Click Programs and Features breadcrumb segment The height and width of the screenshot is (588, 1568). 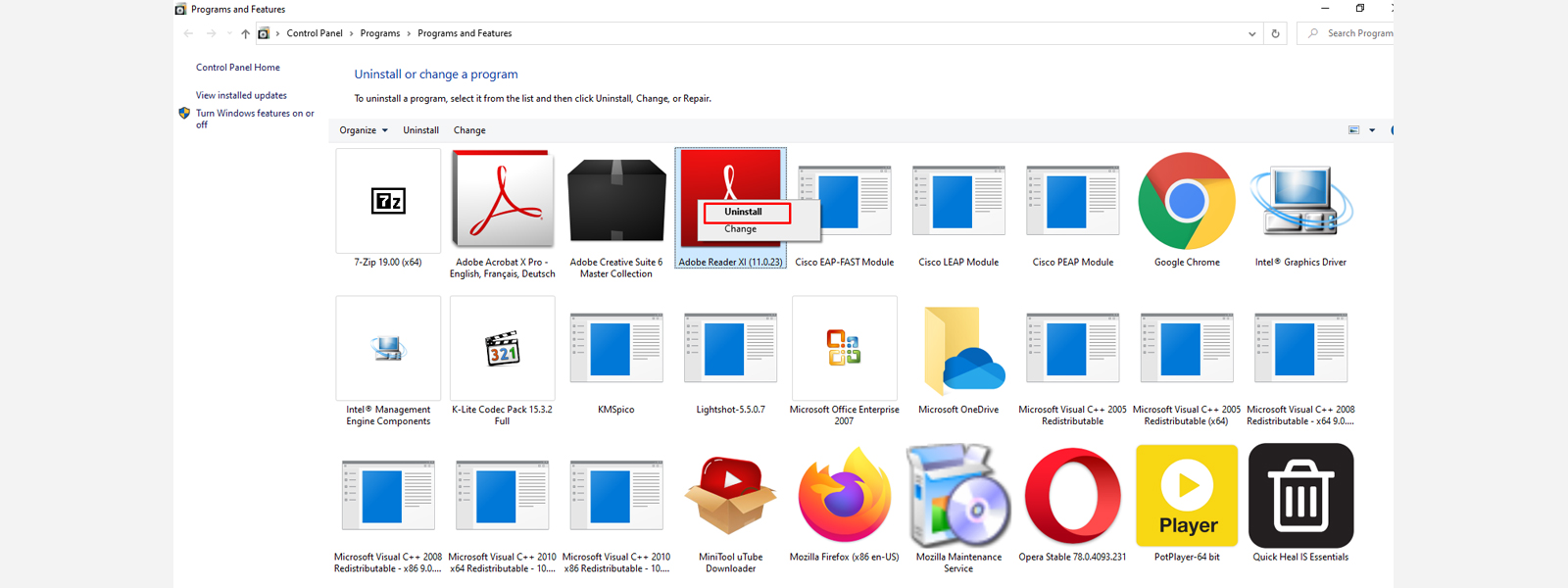pyautogui.click(x=465, y=33)
